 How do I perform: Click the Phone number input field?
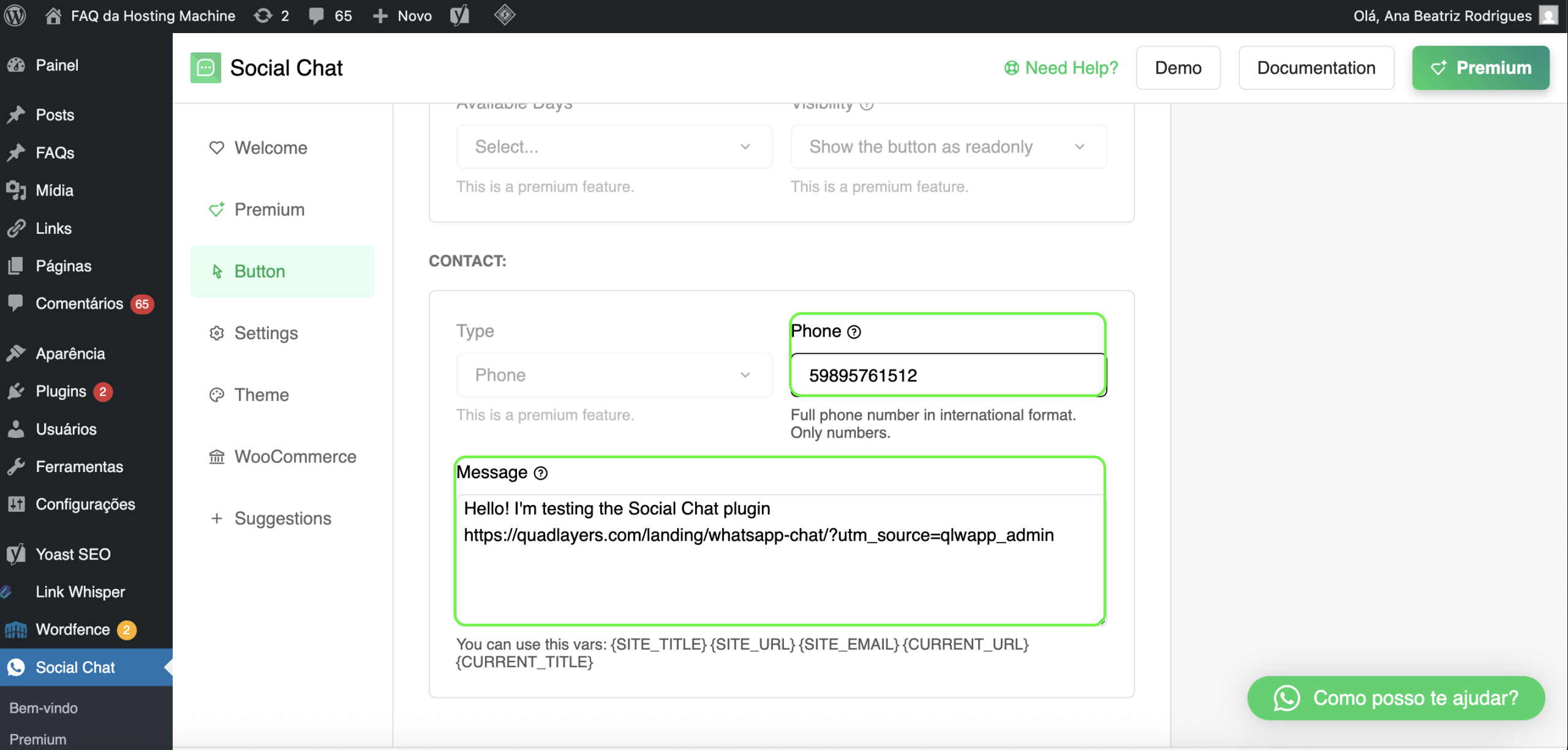tap(948, 375)
